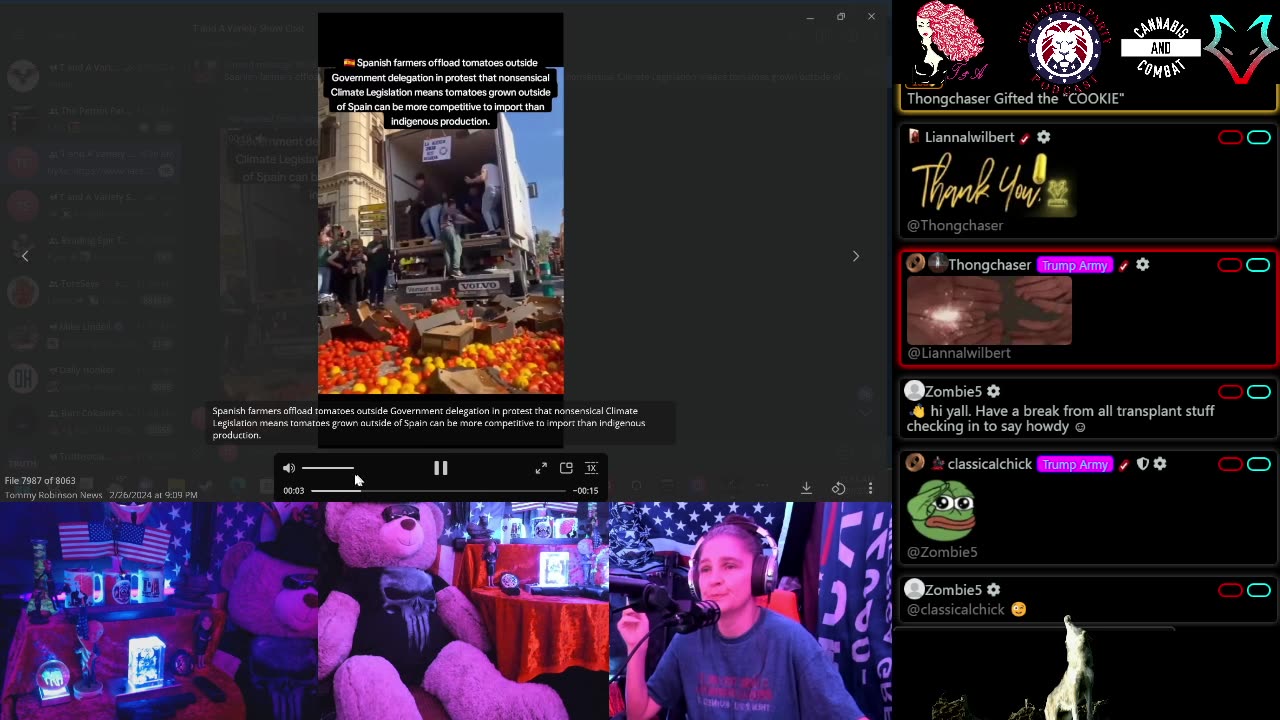Screen dimensions: 1280x720
Task: Click classicalchick's round avatar icon
Action: (915, 463)
